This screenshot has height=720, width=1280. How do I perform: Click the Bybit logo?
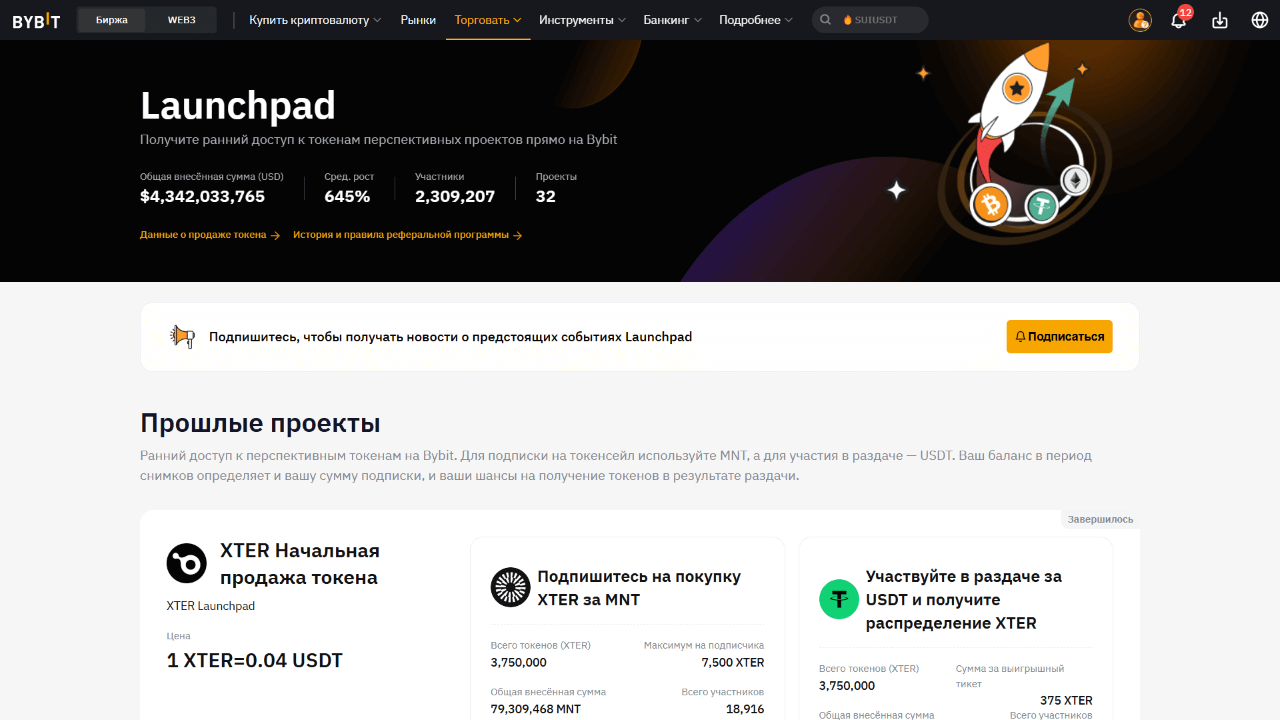36,20
